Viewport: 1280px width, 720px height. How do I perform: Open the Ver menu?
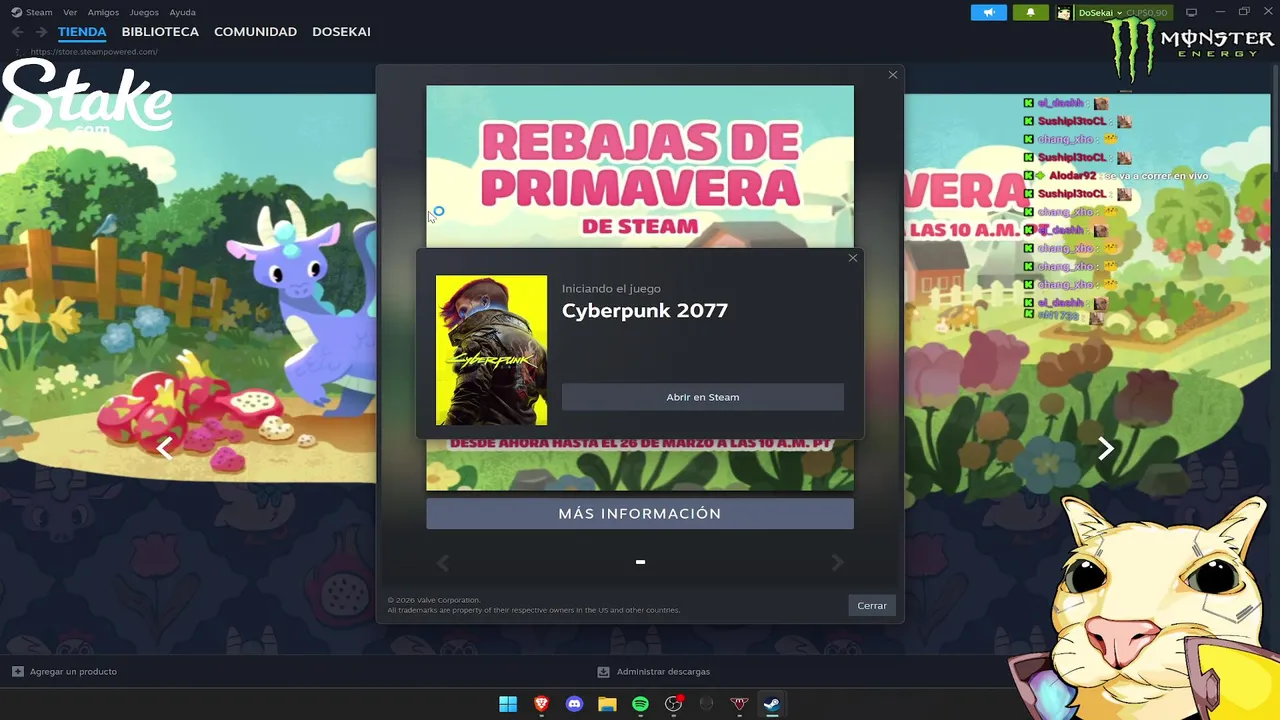(x=70, y=12)
